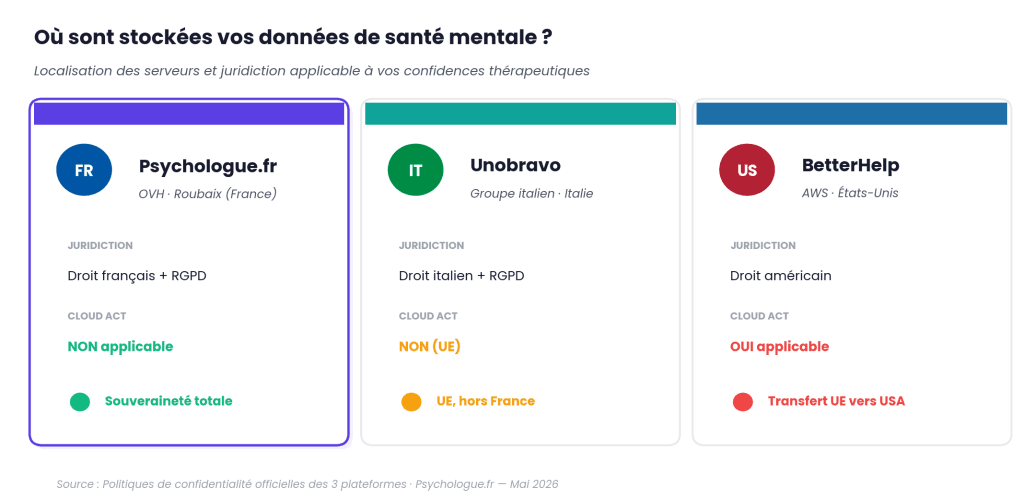
Task: Click the teal header bar of Unobravo card
Action: point(520,114)
